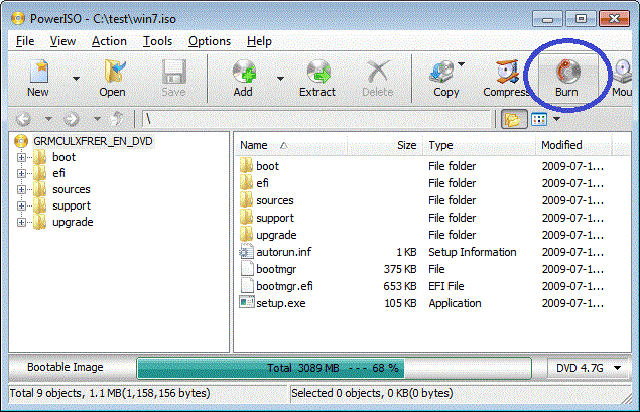The image size is (640, 412).
Task: Expand the efi folder in tree
Action: [x=21, y=174]
